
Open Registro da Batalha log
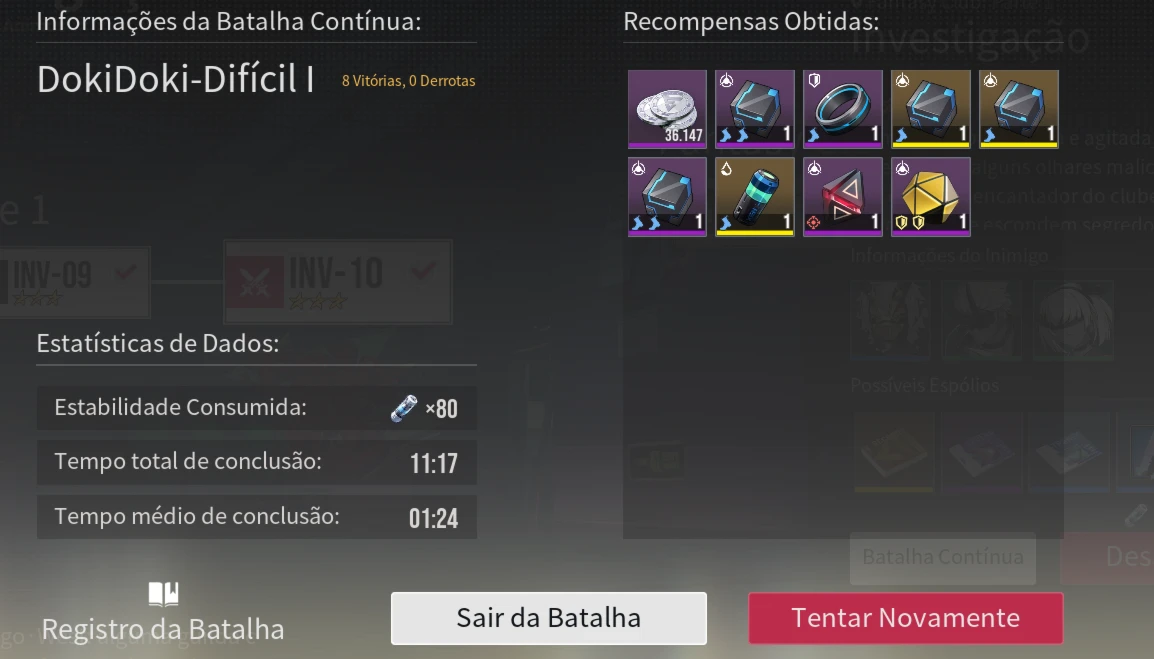tap(163, 630)
